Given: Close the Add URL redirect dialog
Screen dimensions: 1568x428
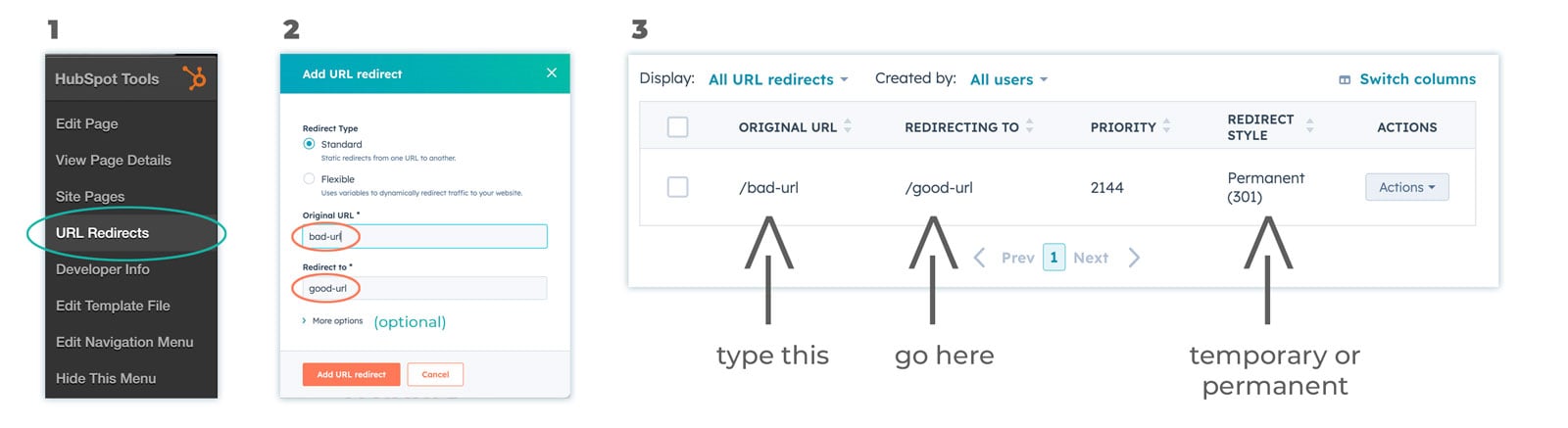Looking at the screenshot, I should point(552,72).
